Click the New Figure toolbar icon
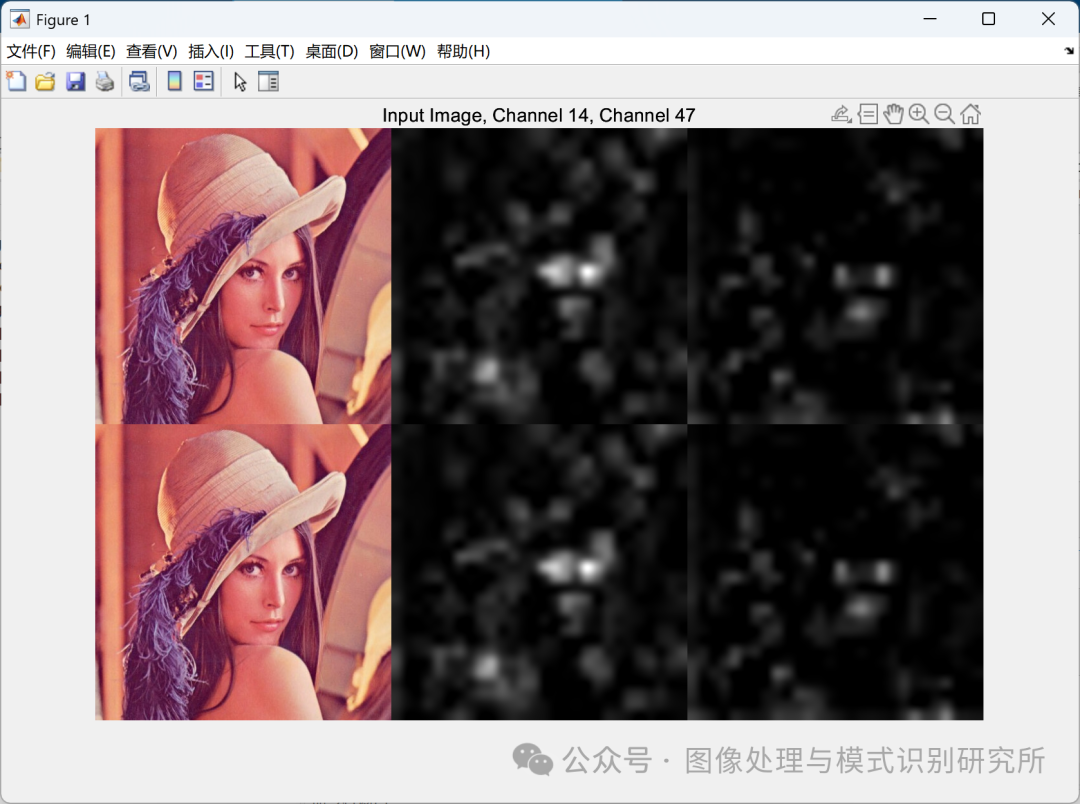The image size is (1080, 804). (16, 81)
